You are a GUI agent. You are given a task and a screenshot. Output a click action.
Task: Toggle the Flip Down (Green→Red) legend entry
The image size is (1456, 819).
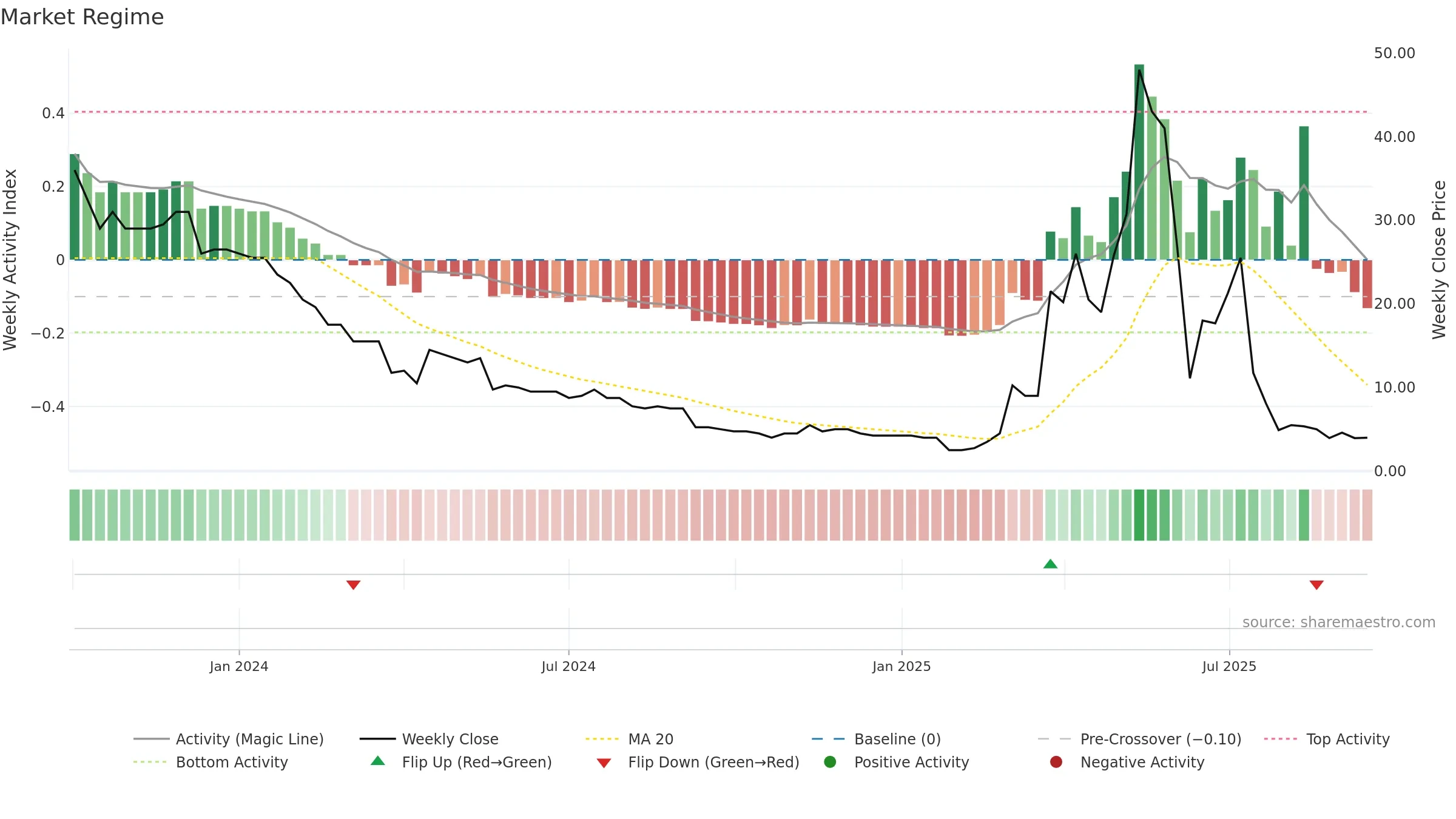pyautogui.click(x=698, y=762)
